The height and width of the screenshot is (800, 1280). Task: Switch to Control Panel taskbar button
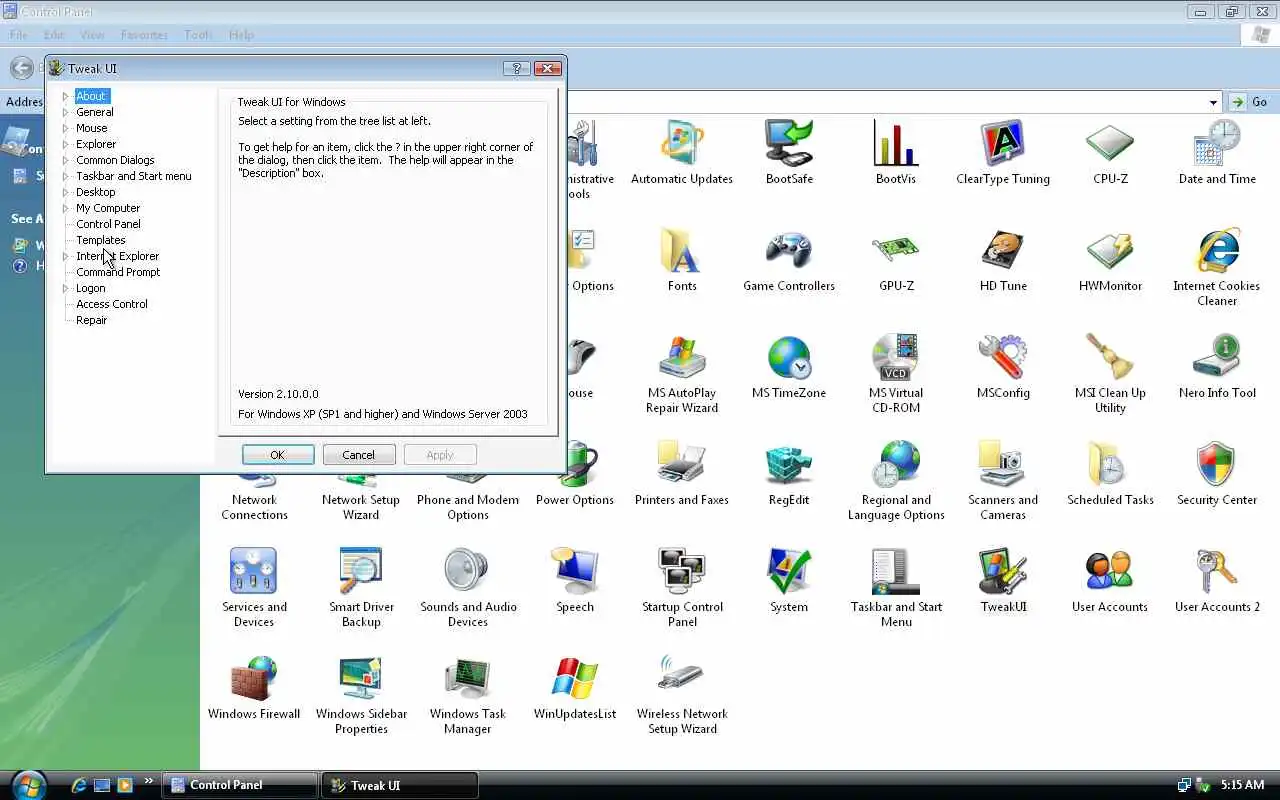[240, 785]
